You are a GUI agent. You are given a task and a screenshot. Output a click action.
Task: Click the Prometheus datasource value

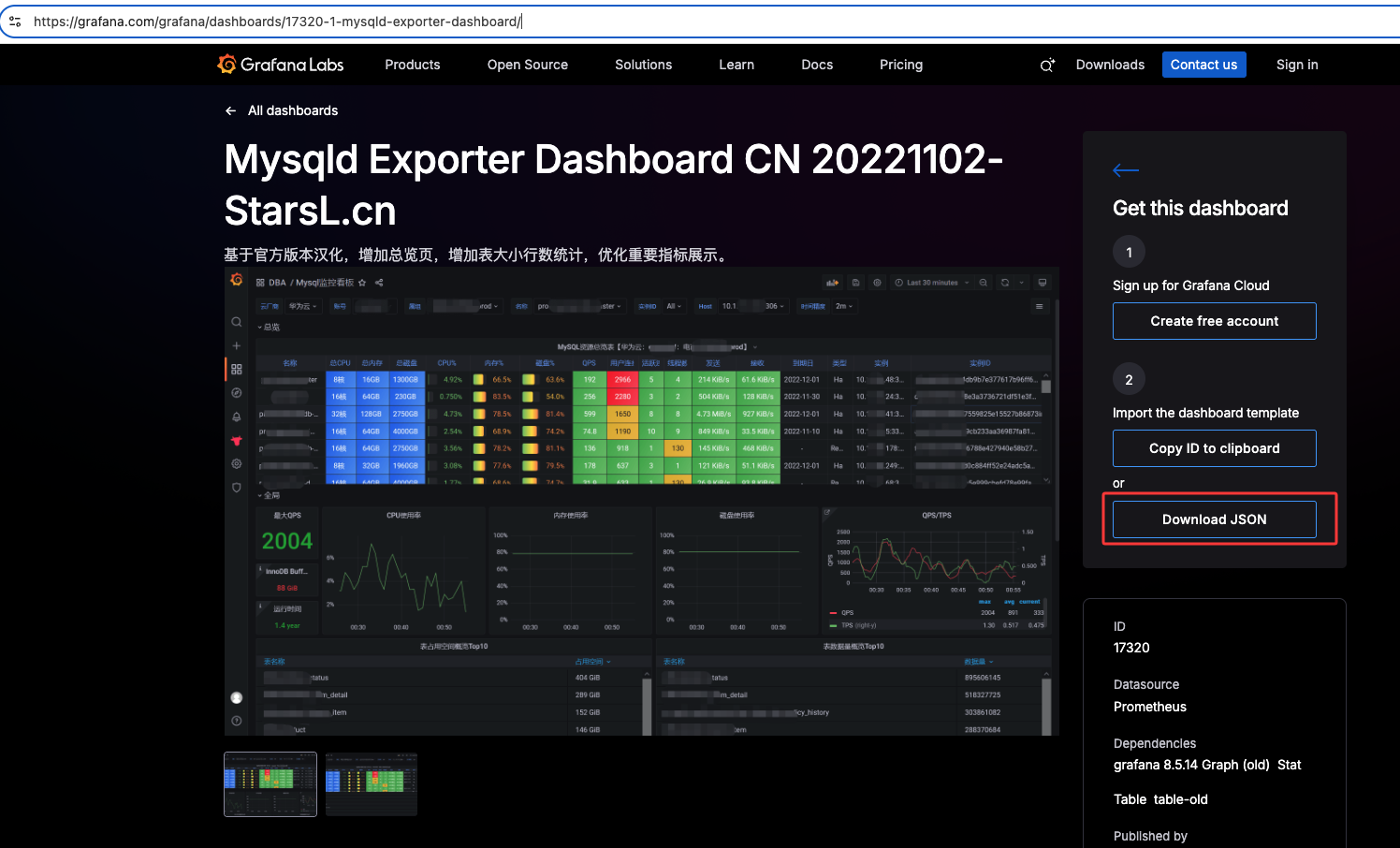pos(1150,707)
